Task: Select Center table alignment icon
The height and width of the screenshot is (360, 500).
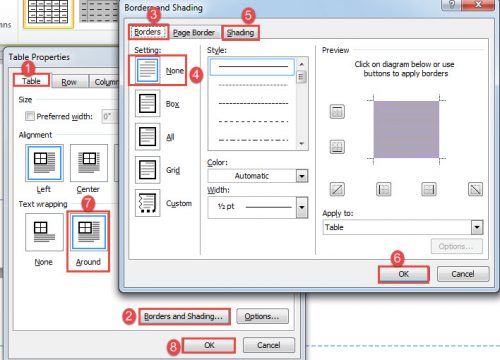Action: coord(89,163)
